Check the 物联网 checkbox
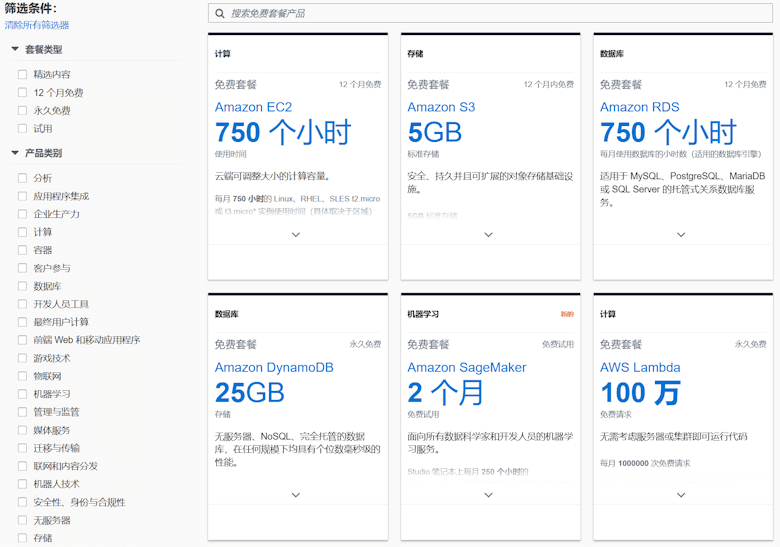The height and width of the screenshot is (547, 780). (22, 376)
